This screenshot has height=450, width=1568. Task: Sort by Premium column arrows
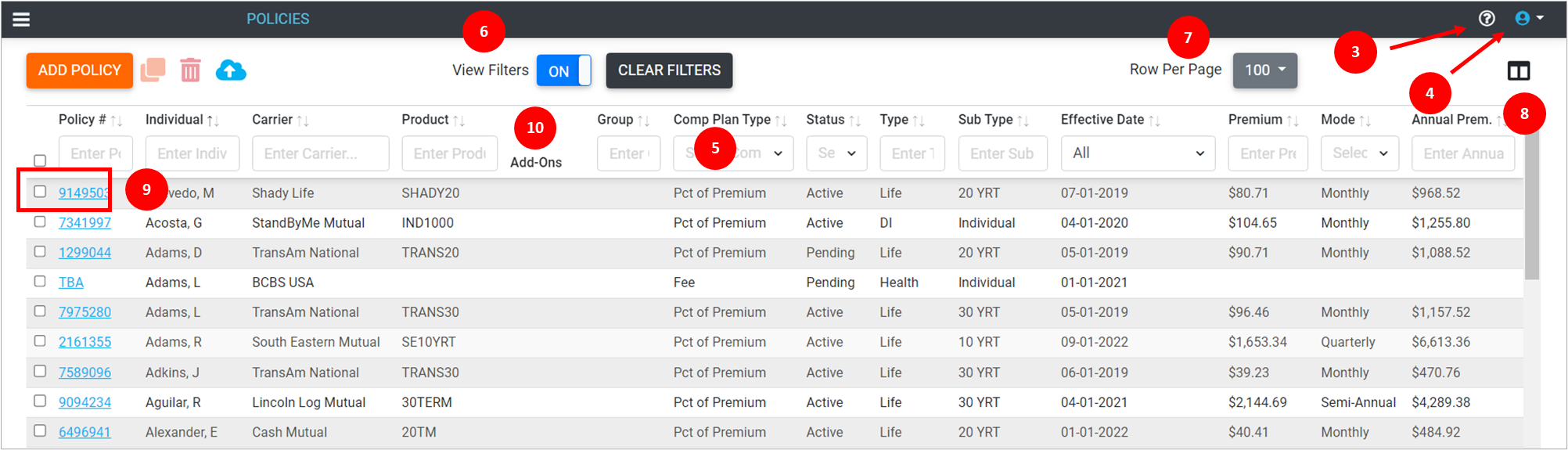[1293, 121]
